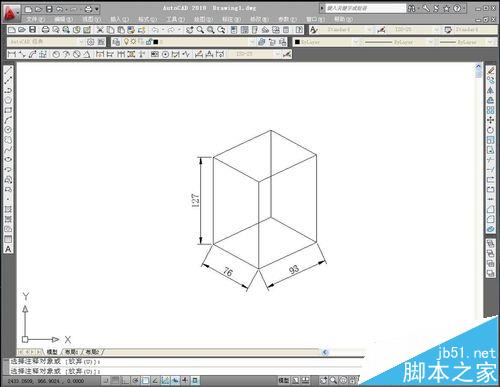Open the 标注(N) menu
Viewport: 500px width, 387px height.
point(231,19)
